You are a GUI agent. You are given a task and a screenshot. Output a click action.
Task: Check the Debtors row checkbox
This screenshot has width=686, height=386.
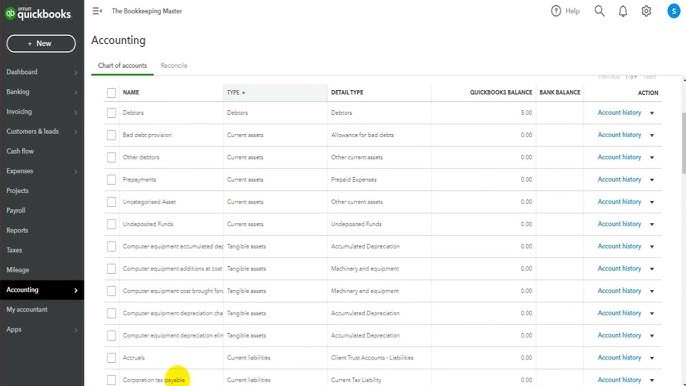click(112, 113)
